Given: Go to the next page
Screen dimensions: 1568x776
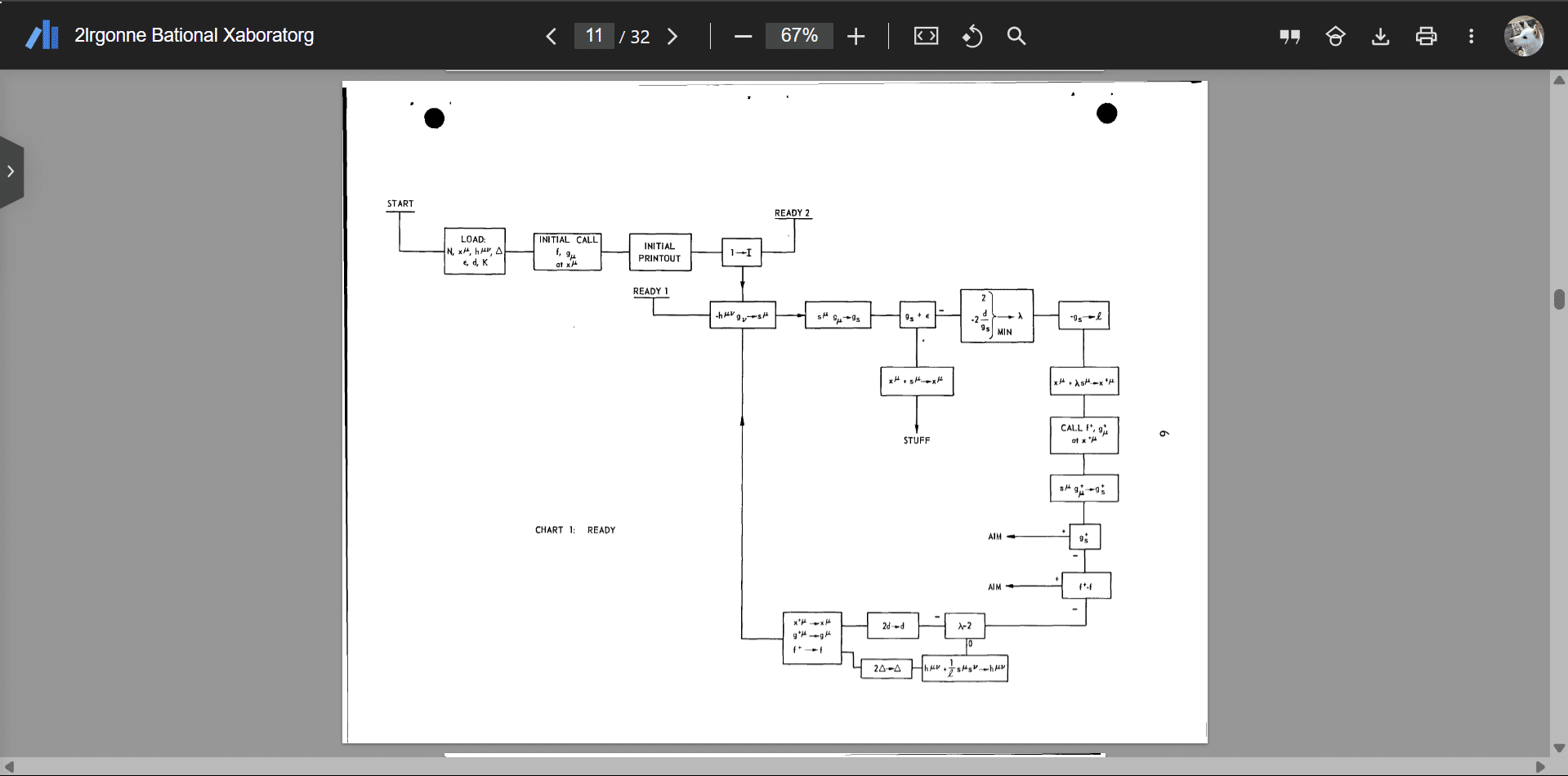Looking at the screenshot, I should coord(672,36).
